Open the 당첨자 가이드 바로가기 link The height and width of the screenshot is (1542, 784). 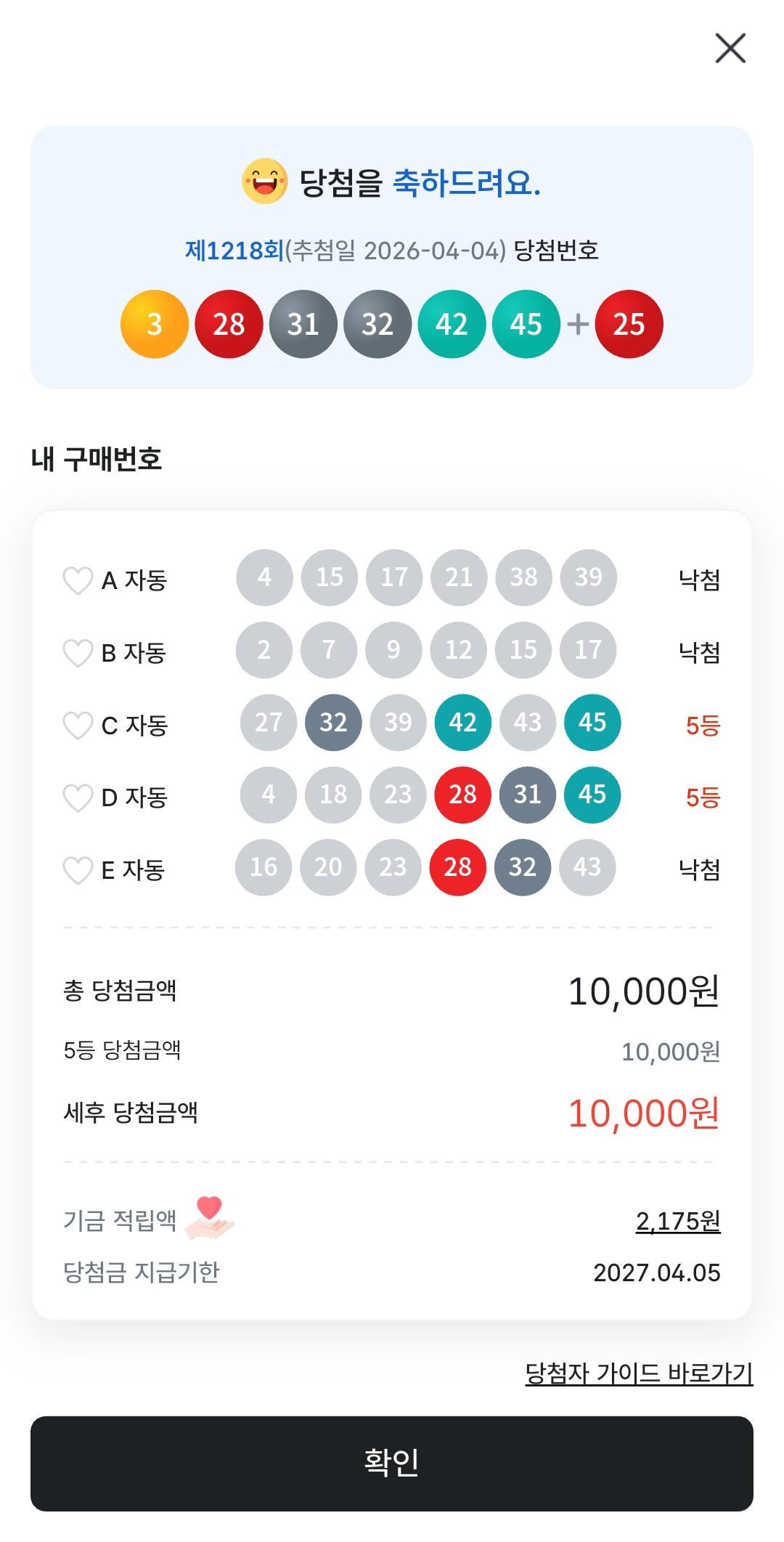click(x=639, y=1373)
